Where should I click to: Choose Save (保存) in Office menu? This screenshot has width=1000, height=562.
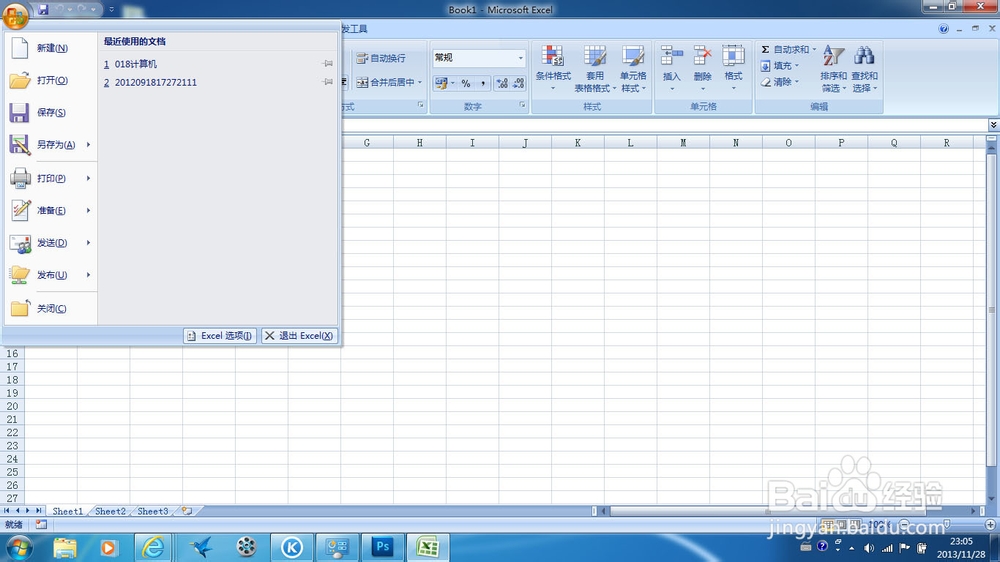(50, 112)
